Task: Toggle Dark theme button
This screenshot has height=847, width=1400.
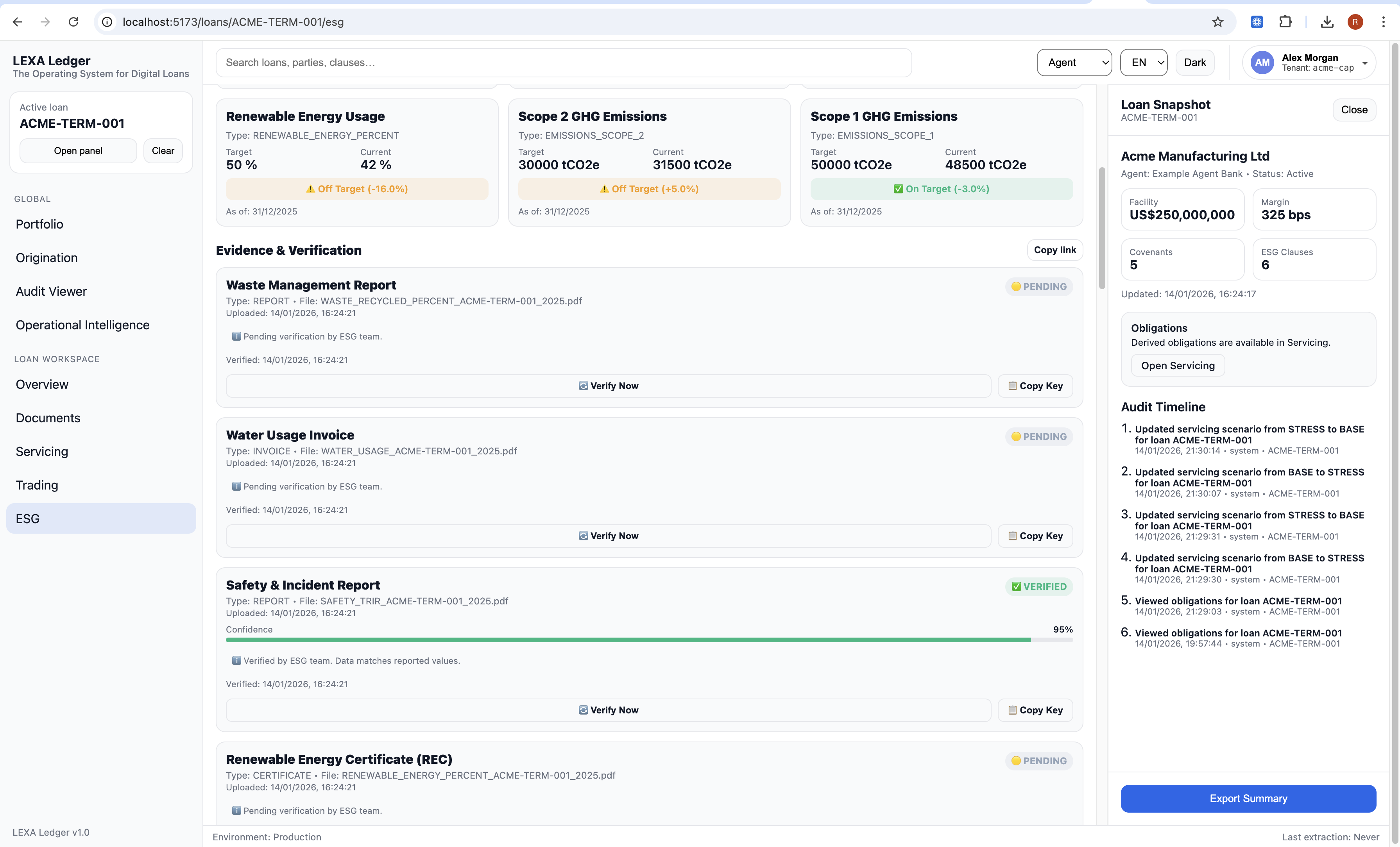Action: pyautogui.click(x=1194, y=63)
